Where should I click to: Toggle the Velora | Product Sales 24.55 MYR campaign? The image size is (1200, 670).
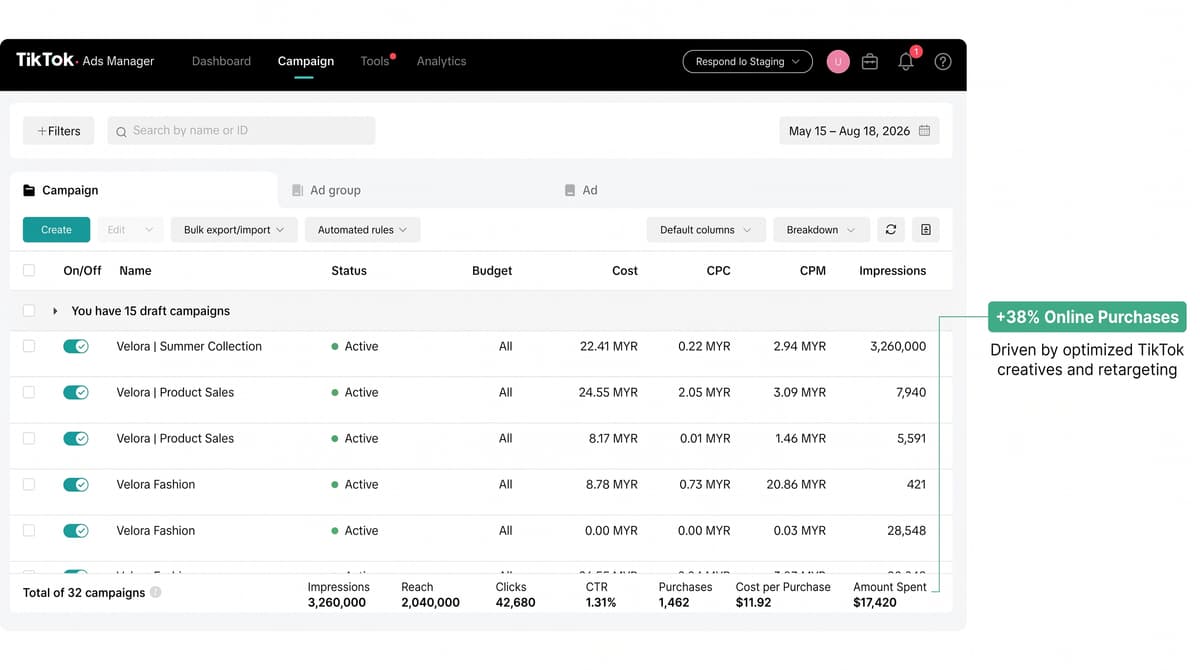pyautogui.click(x=76, y=392)
